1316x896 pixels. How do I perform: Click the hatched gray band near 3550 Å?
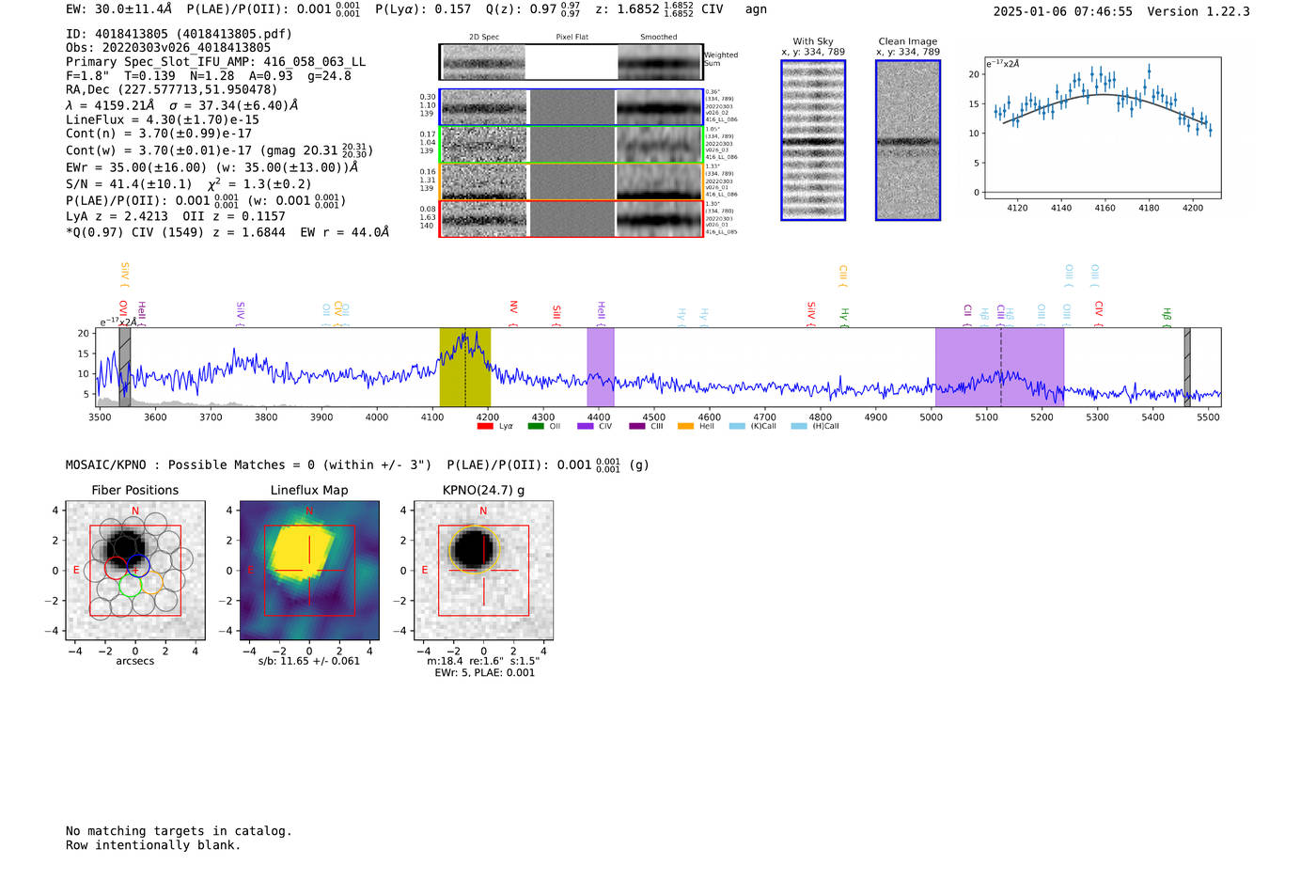[125, 367]
